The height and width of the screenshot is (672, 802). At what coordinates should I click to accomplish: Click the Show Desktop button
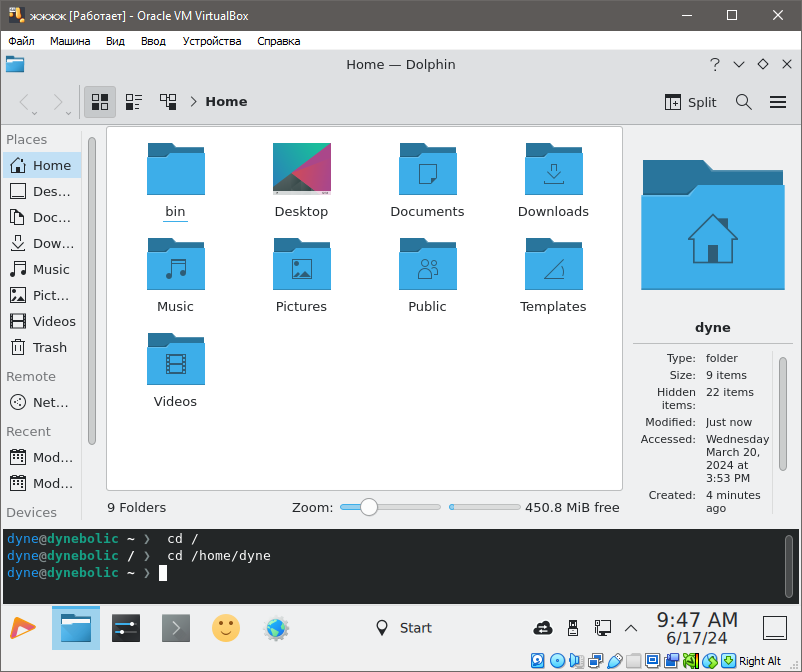coord(775,628)
